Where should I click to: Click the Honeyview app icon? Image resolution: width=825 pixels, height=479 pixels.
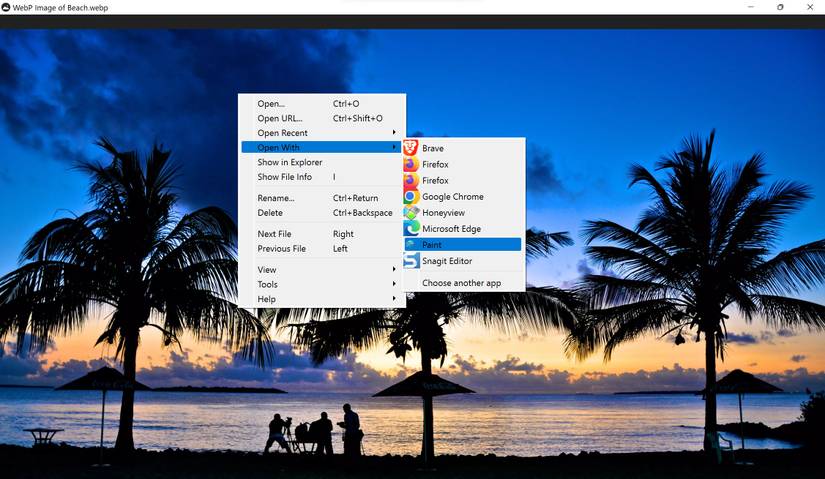tap(411, 213)
